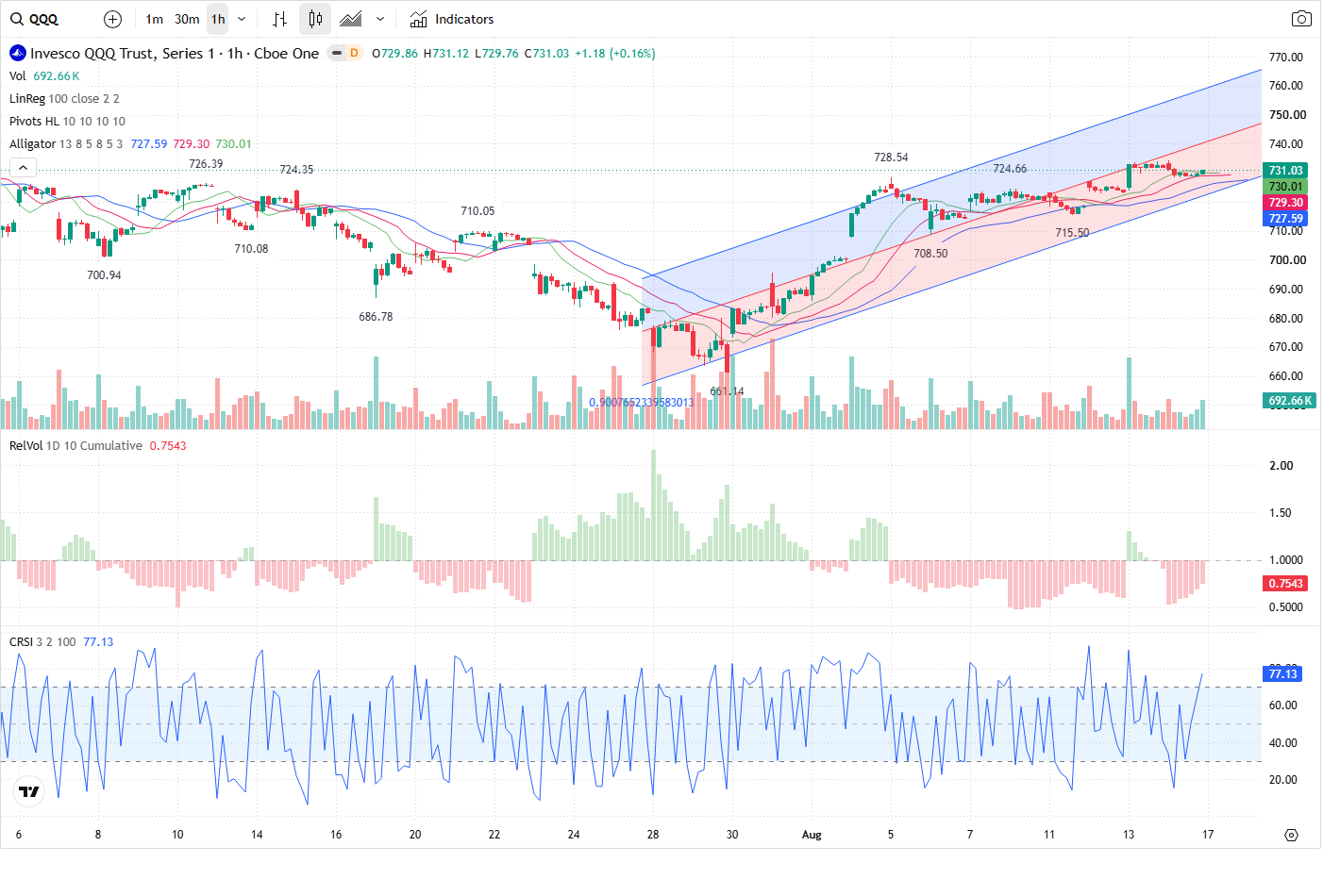
Task: Click the 692.66K volume axis label
Action: [1290, 401]
